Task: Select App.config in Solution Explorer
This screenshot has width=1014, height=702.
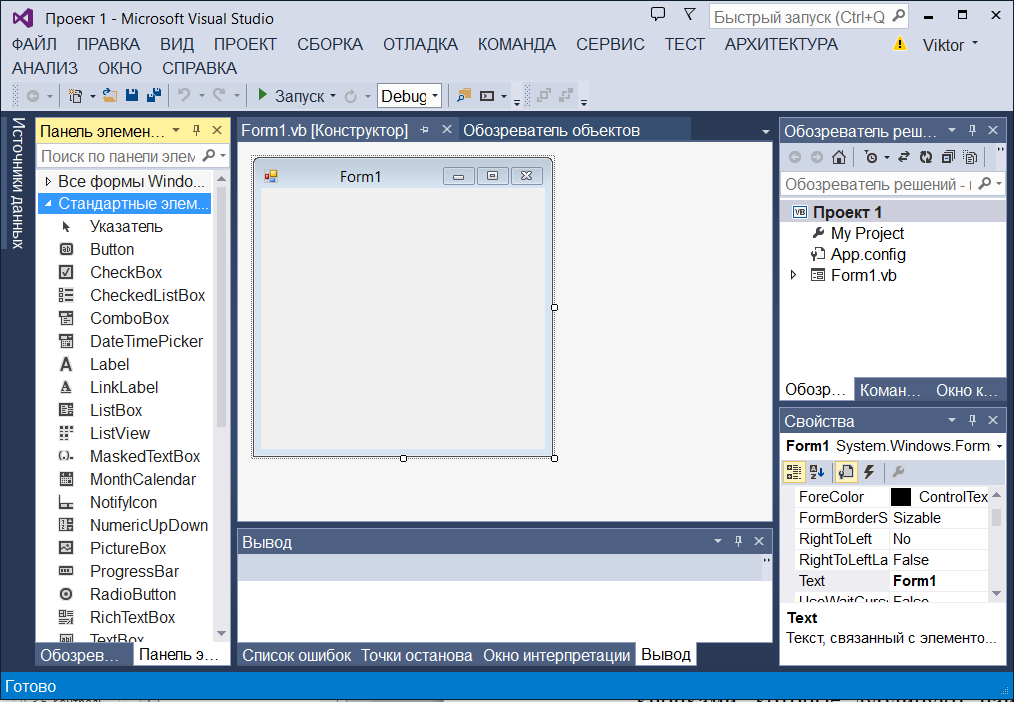Action: click(868, 255)
